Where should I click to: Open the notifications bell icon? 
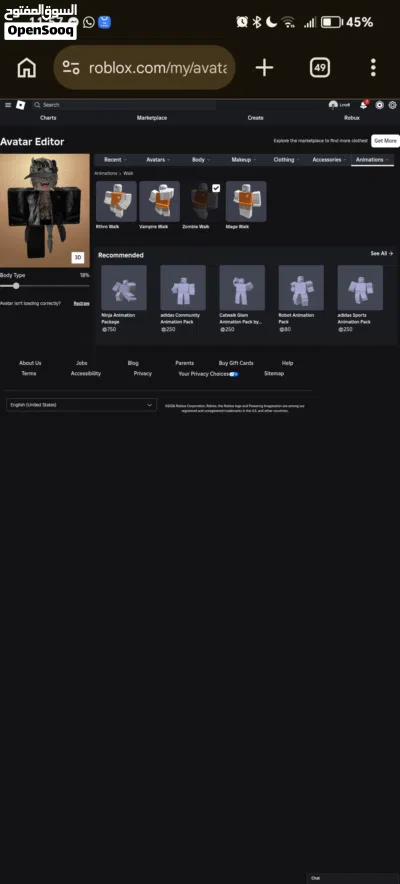click(364, 105)
